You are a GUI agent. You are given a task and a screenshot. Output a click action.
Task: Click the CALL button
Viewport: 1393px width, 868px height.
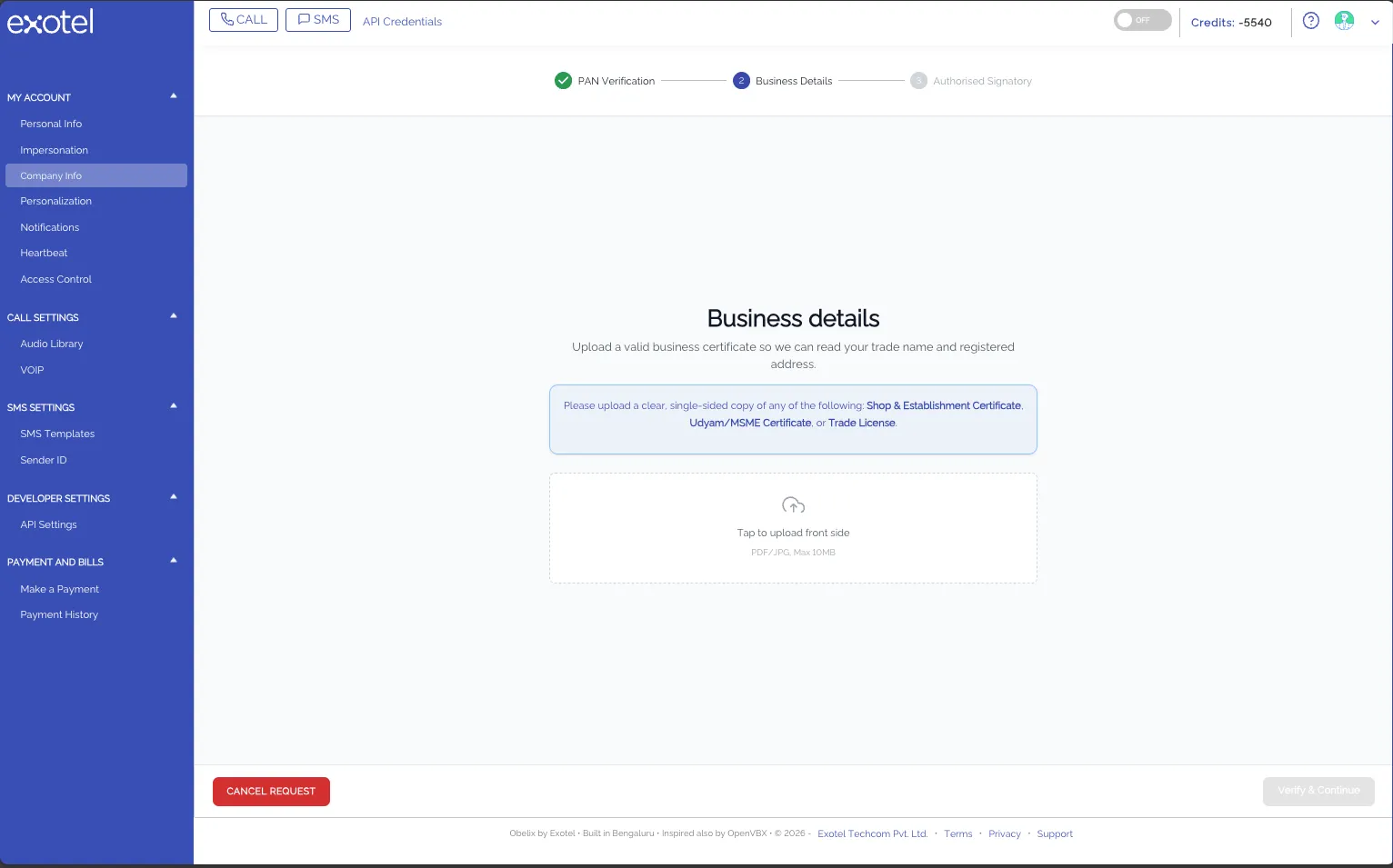coord(244,20)
